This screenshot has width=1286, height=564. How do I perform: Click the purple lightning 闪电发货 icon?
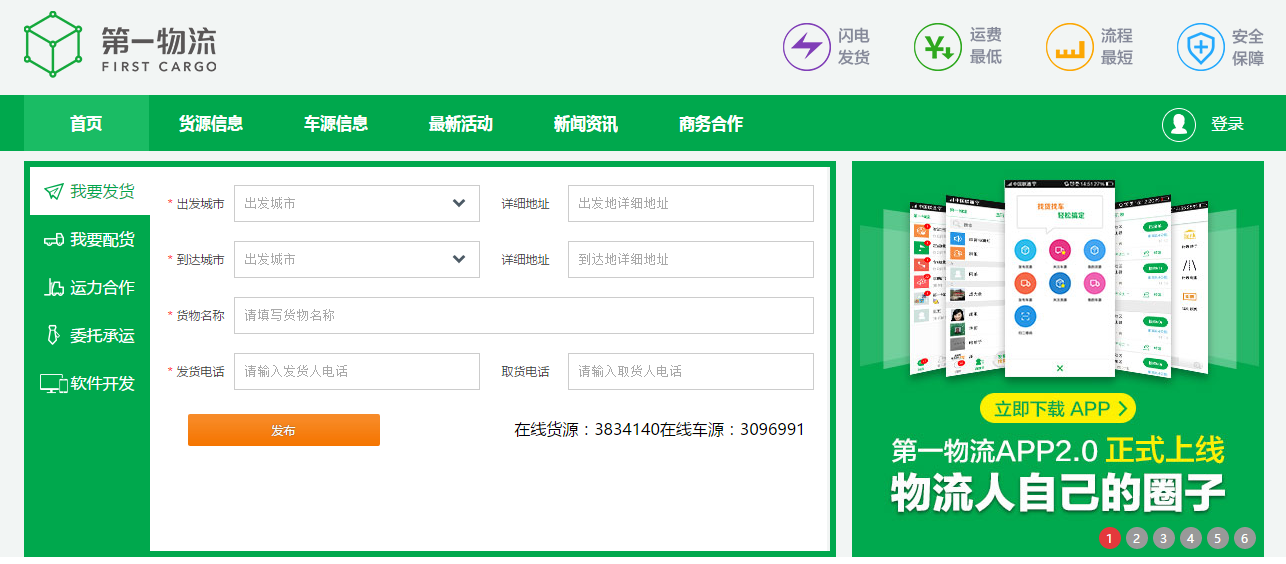click(x=807, y=47)
